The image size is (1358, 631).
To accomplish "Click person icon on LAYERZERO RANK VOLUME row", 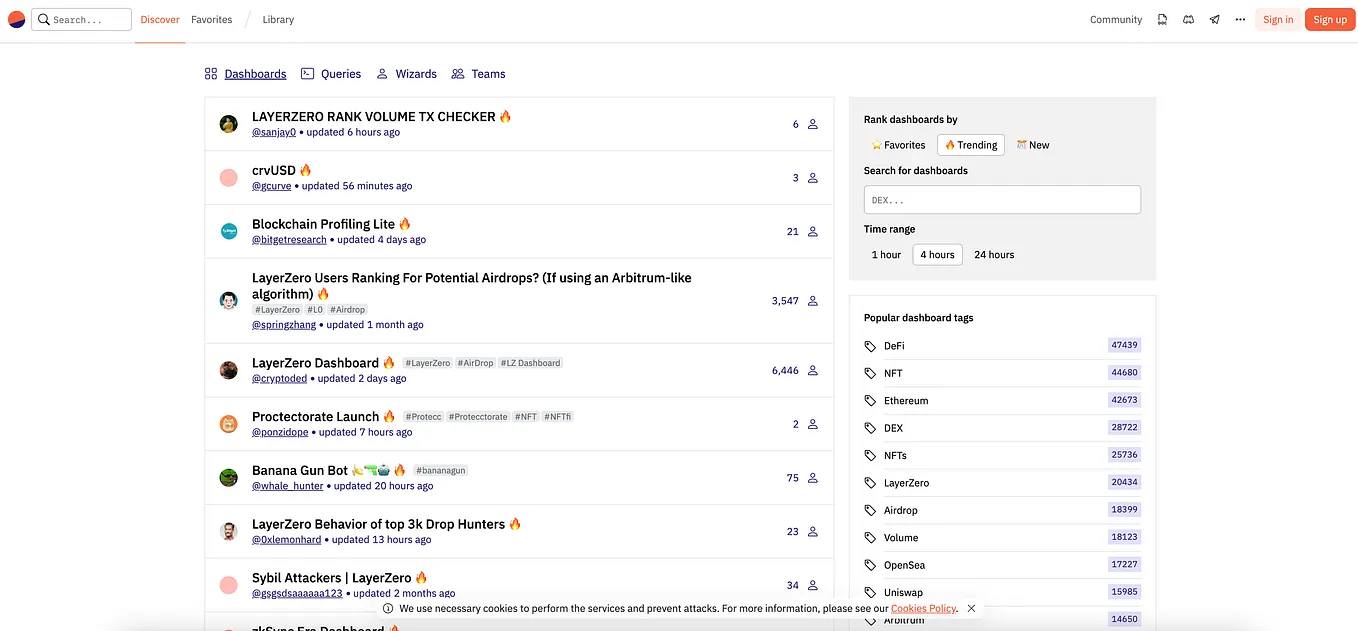I will point(813,124).
